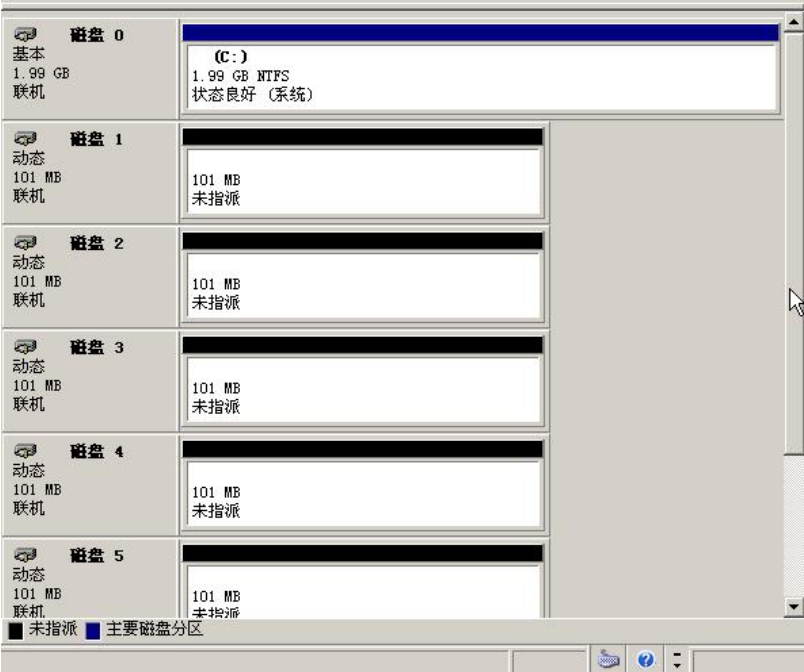Screen dimensions: 804x672
Task: Click the 磁盘 0 label
Action: point(96,35)
